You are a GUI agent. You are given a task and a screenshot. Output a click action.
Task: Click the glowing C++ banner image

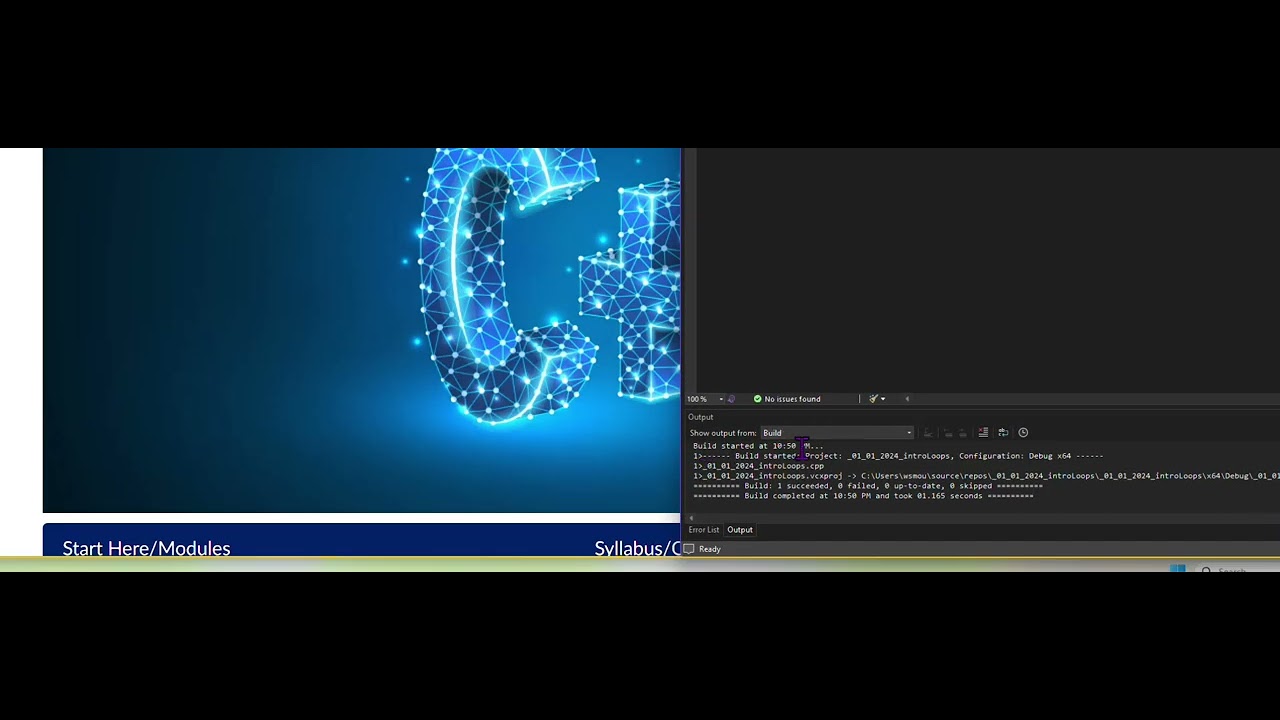(x=361, y=330)
